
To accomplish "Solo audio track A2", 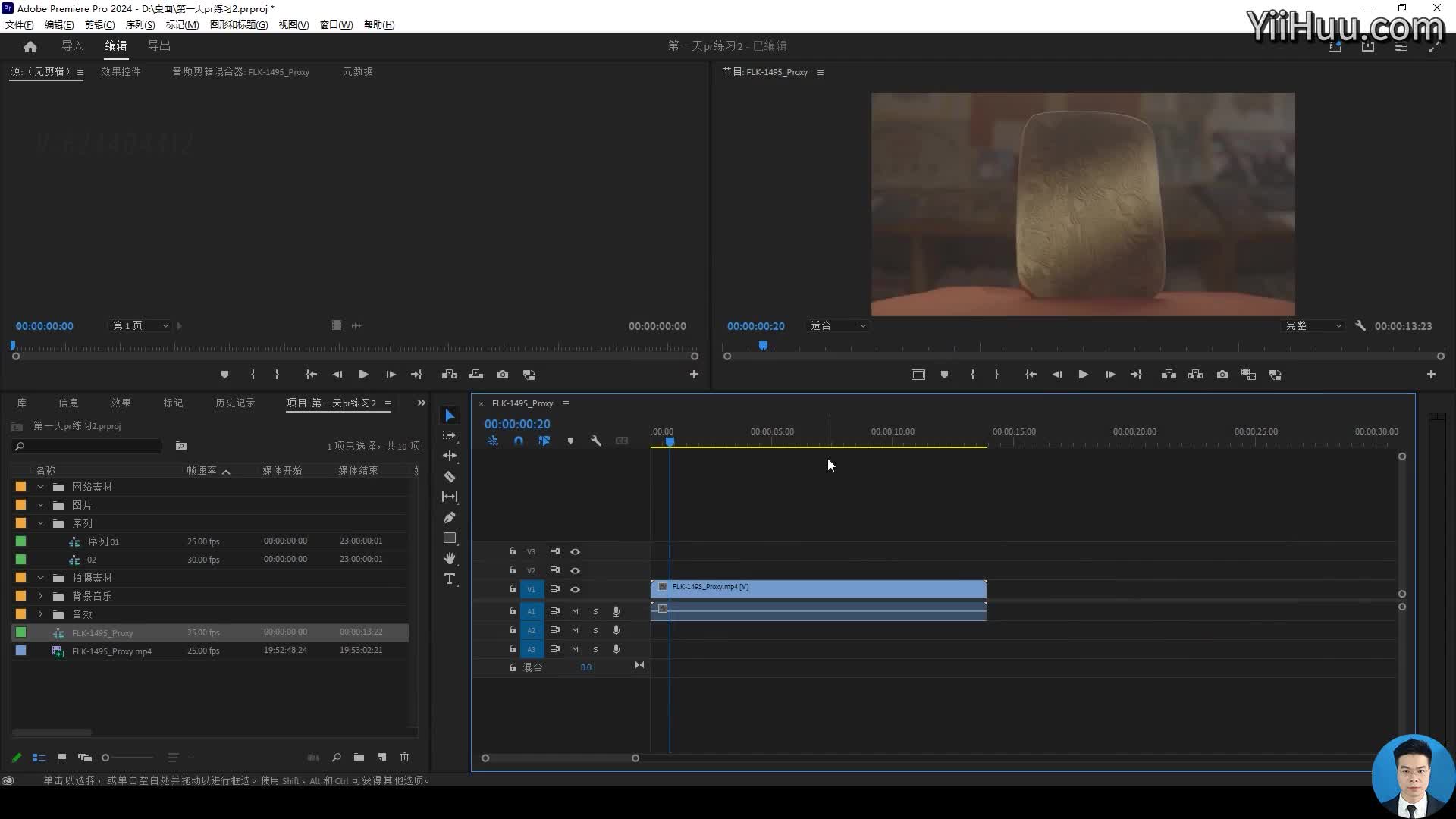I will click(595, 630).
